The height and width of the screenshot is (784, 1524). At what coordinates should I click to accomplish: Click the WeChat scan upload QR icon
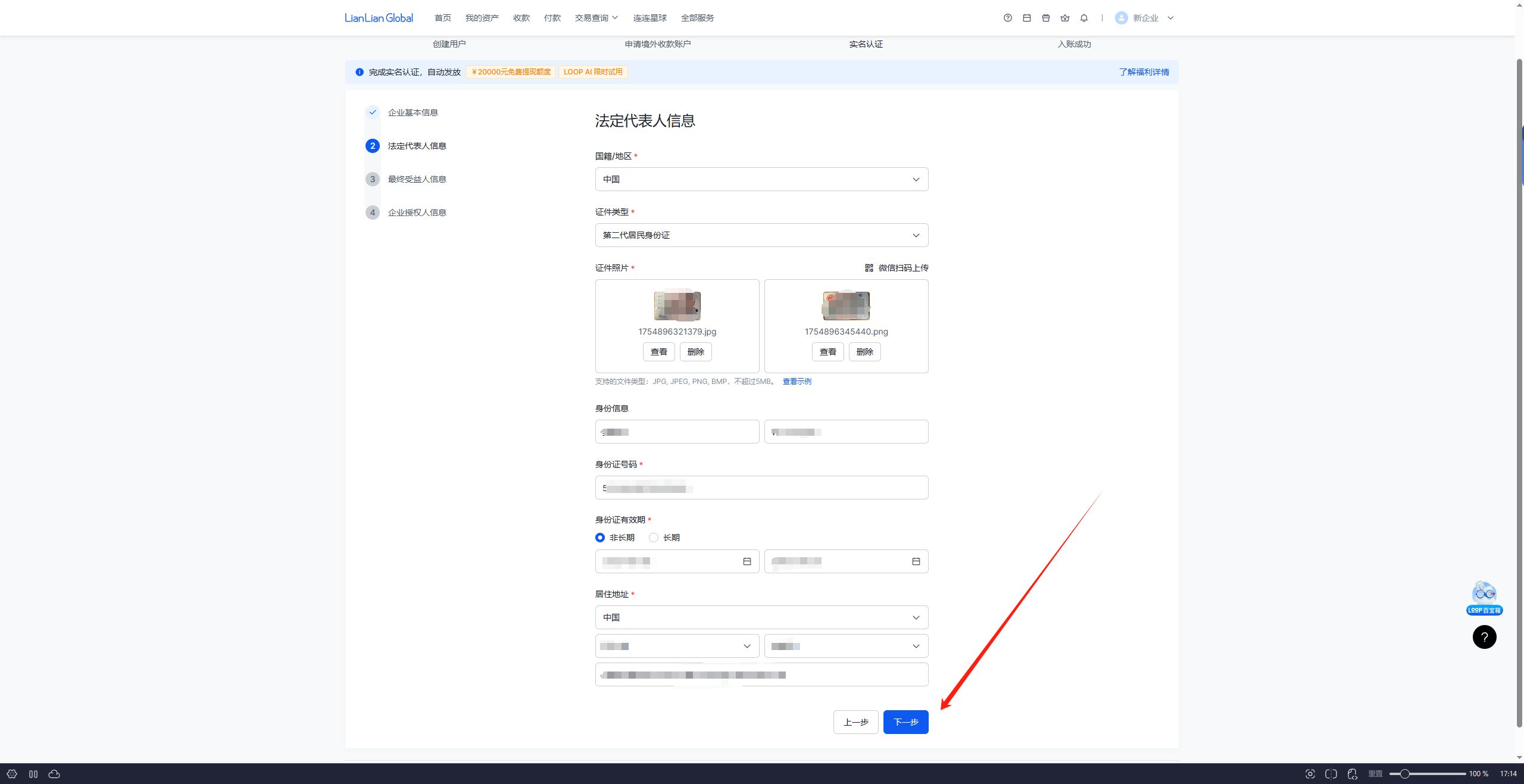(x=869, y=268)
